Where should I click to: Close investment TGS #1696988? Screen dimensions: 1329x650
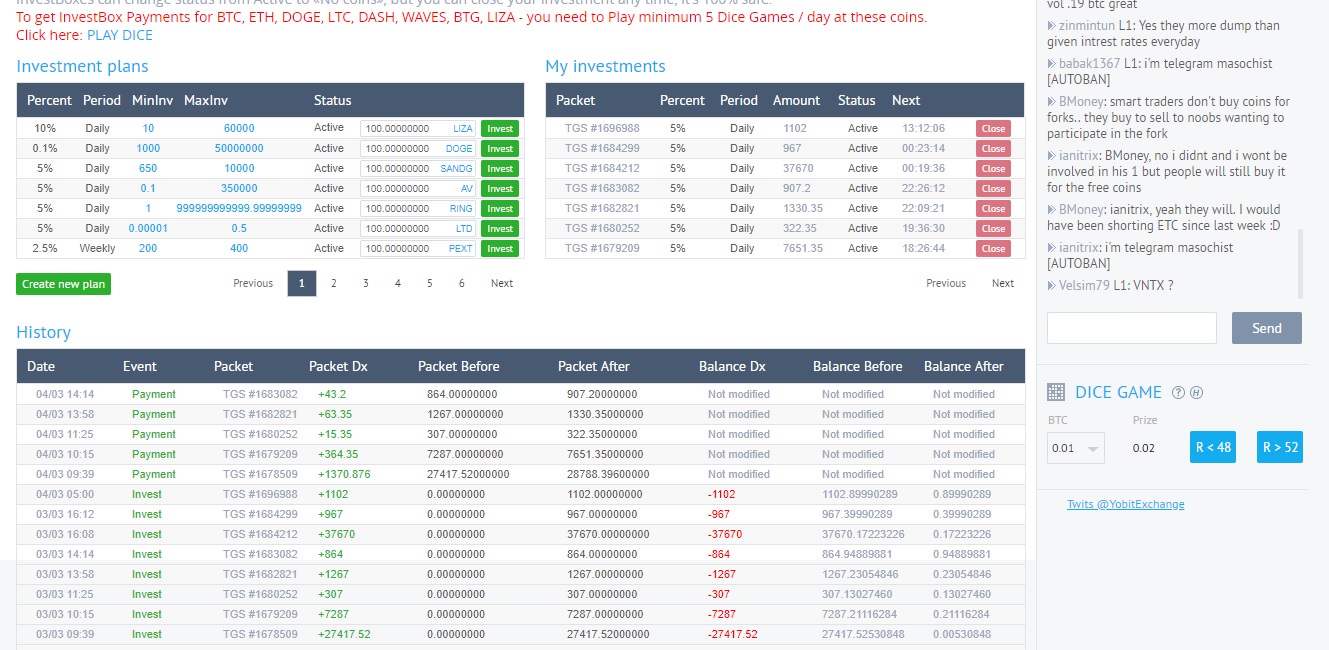click(993, 128)
